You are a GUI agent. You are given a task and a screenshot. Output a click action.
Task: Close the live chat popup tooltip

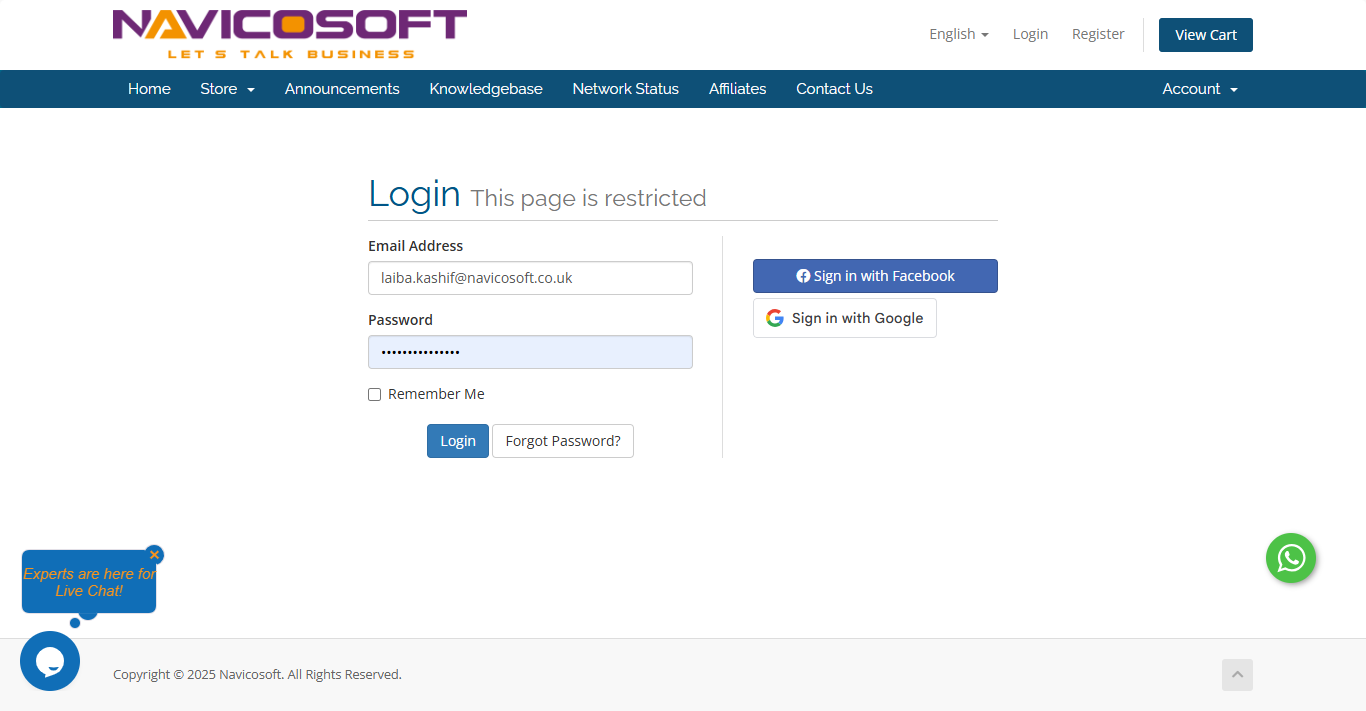(x=154, y=554)
